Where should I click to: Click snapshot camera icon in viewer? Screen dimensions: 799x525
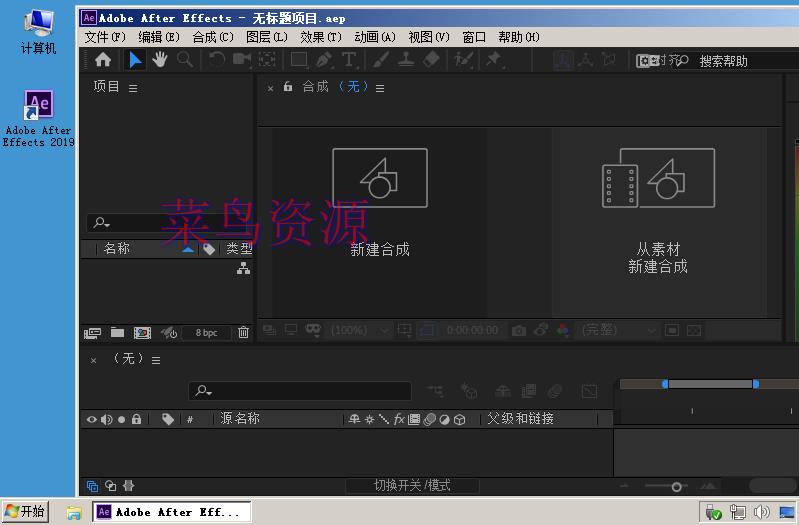(519, 331)
